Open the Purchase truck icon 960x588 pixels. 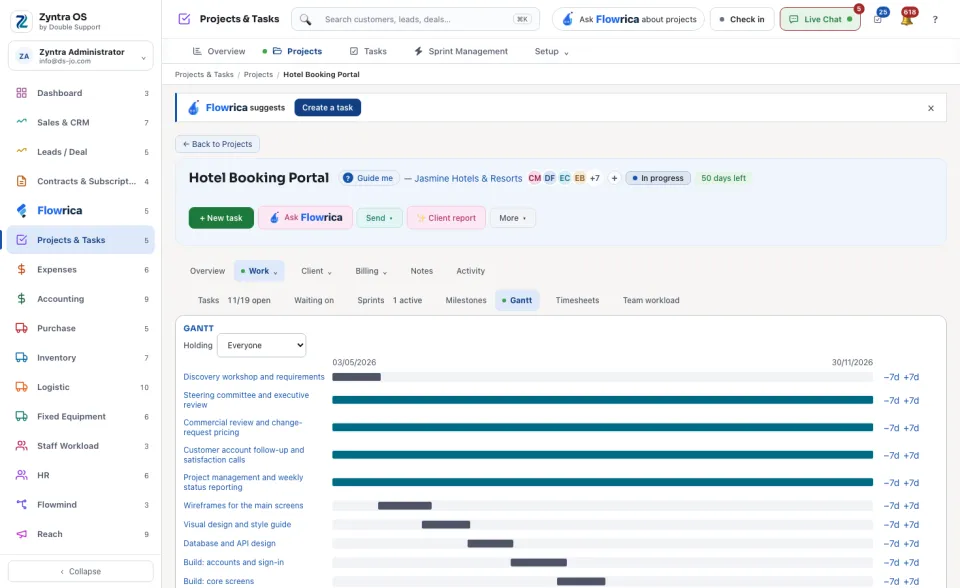pos(21,328)
